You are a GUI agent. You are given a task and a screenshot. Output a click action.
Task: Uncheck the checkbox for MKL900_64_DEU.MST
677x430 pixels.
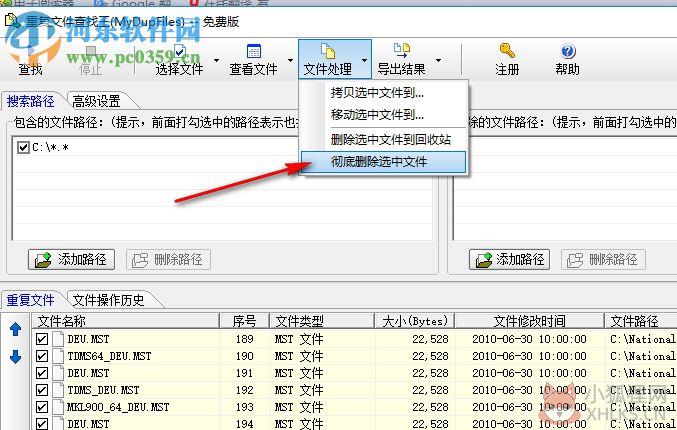tap(42, 407)
